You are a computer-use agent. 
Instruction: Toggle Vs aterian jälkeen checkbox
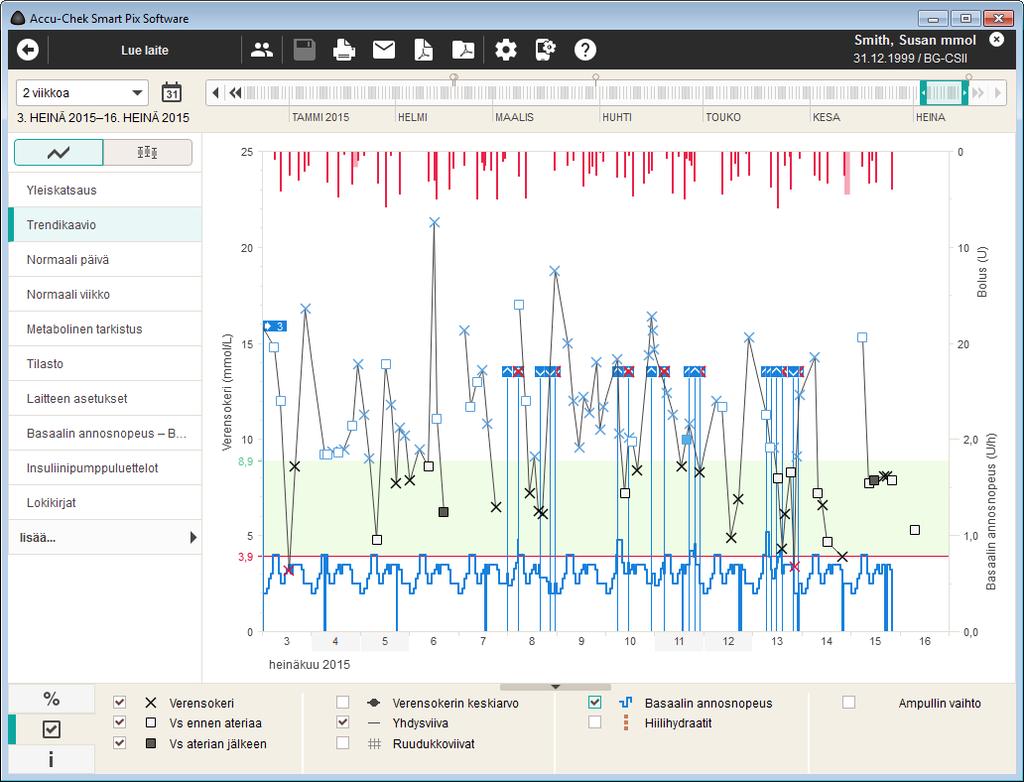point(119,743)
